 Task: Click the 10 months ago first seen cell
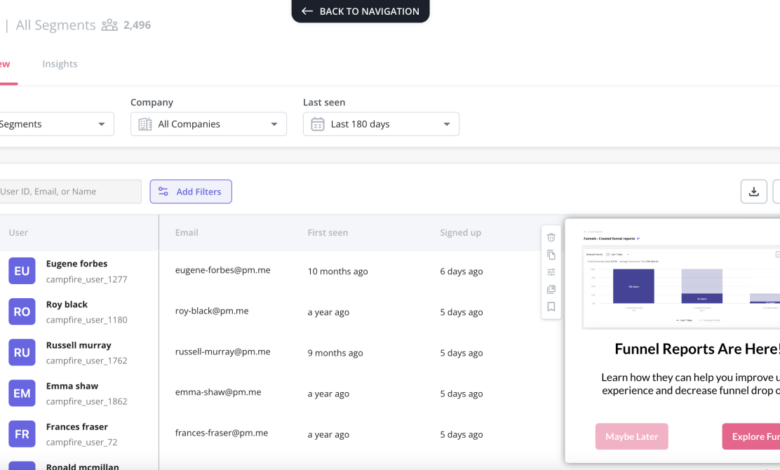pos(338,272)
